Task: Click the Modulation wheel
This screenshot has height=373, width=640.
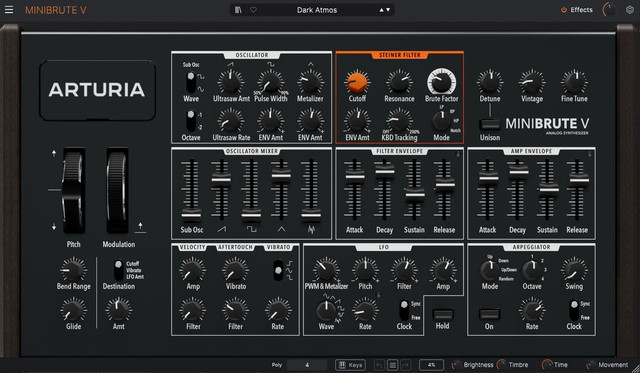Action: click(x=118, y=190)
